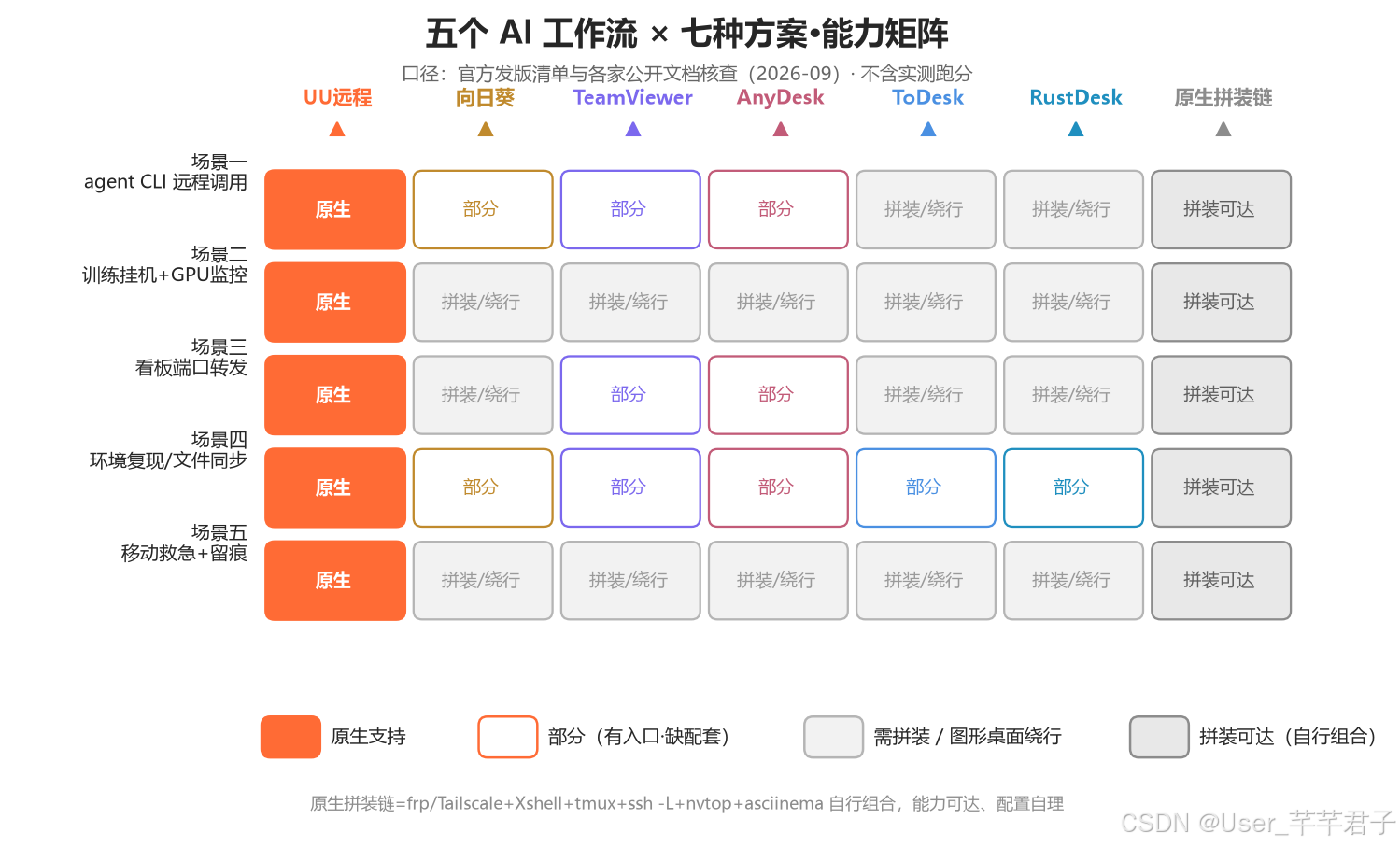Screen dimensions: 1400x847
Task: Click ToDesk's 拼装/绕行 cell for 场景五
Action: pos(926,581)
